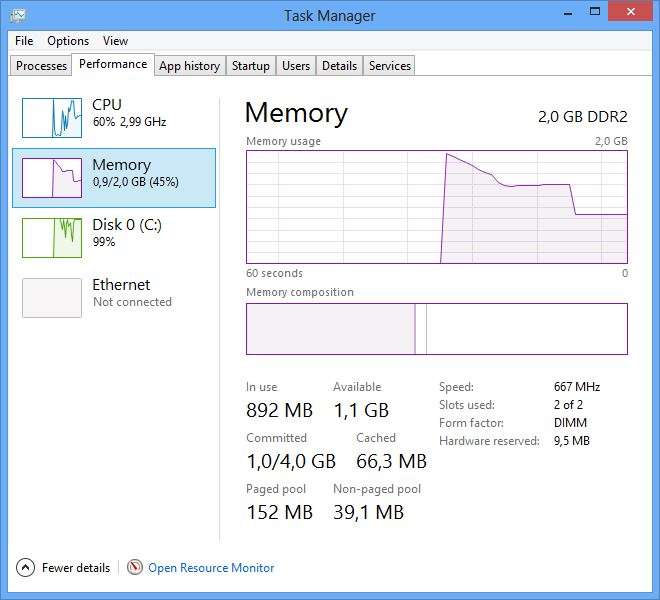
Task: Collapse view with Fewer details arrow
Action: pyautogui.click(x=26, y=568)
